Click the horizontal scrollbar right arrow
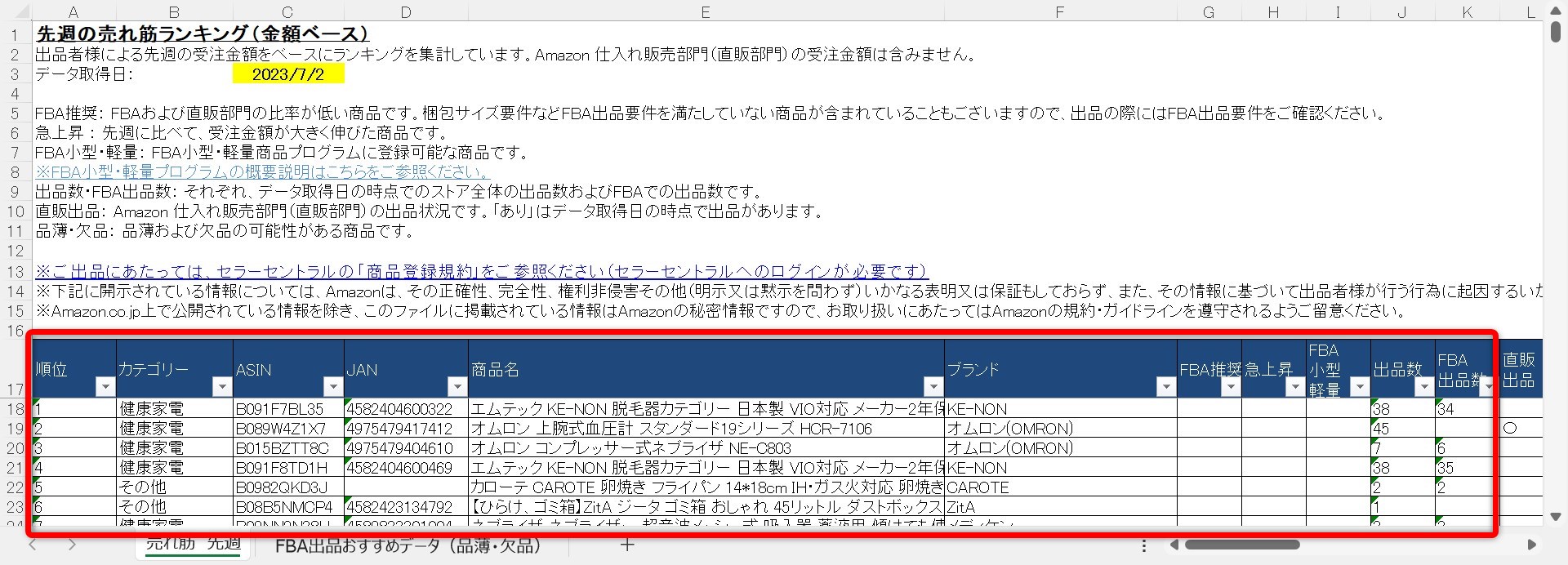Viewport: 1568px width, 565px height. pos(1532,545)
